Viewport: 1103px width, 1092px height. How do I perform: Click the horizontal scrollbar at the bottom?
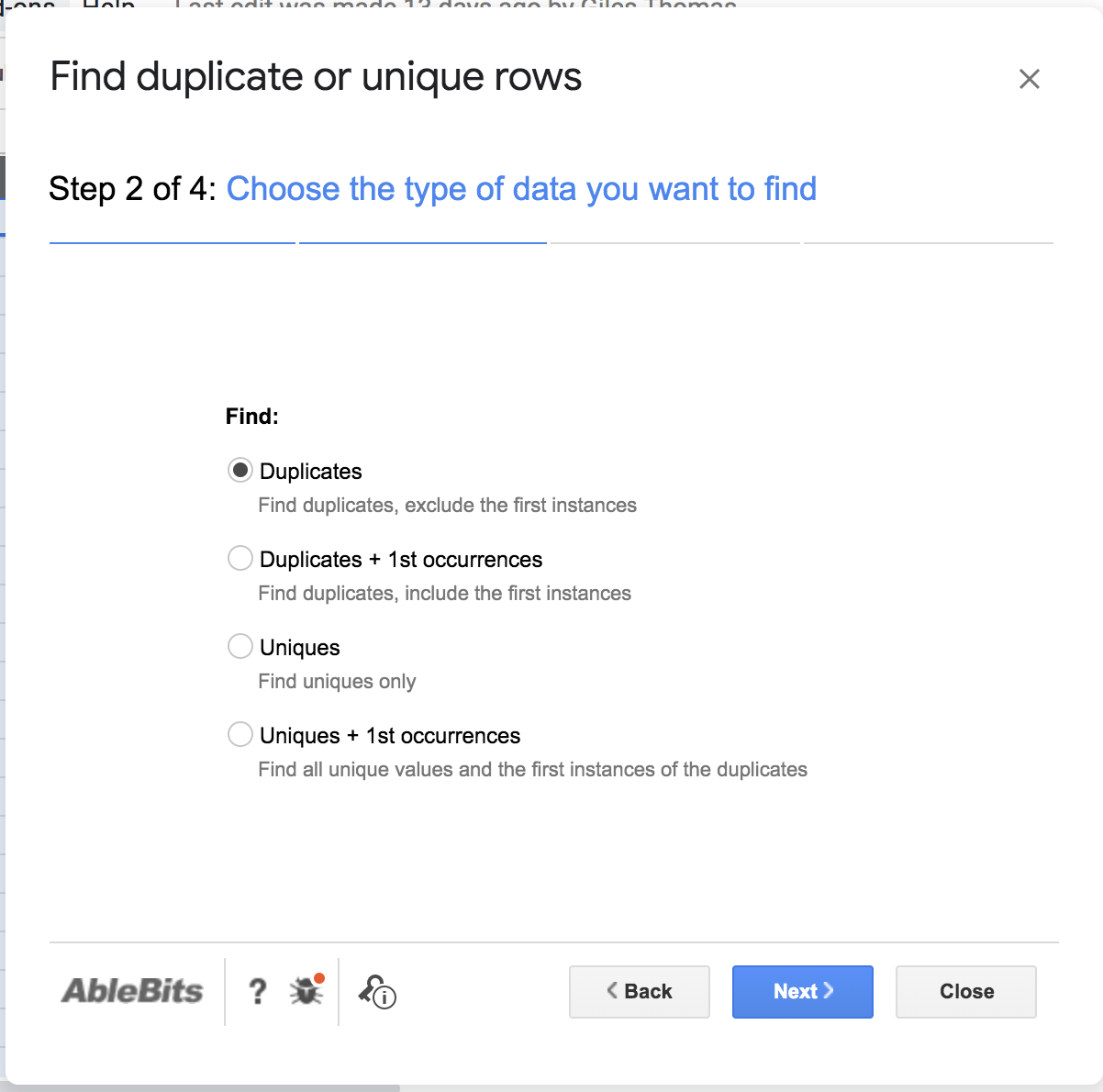[202, 1088]
